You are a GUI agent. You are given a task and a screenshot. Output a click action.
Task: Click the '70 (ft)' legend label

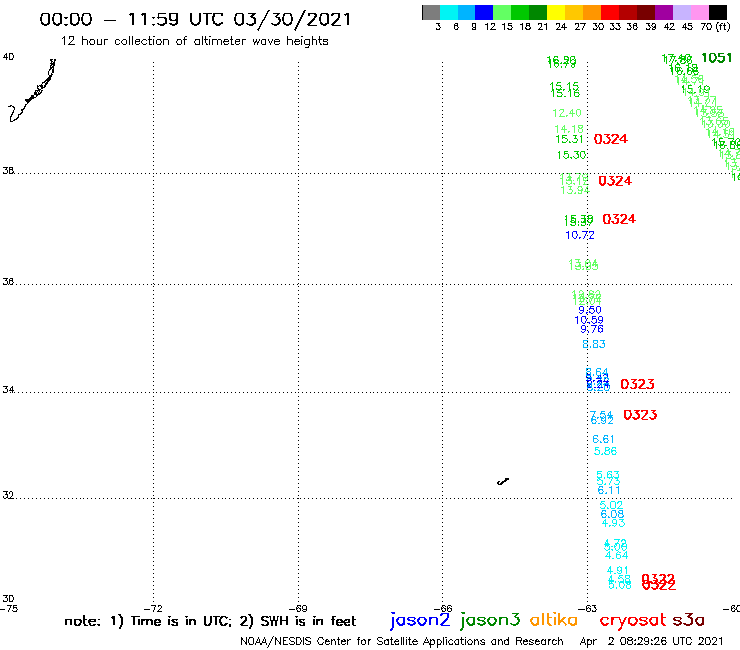pyautogui.click(x=715, y=26)
